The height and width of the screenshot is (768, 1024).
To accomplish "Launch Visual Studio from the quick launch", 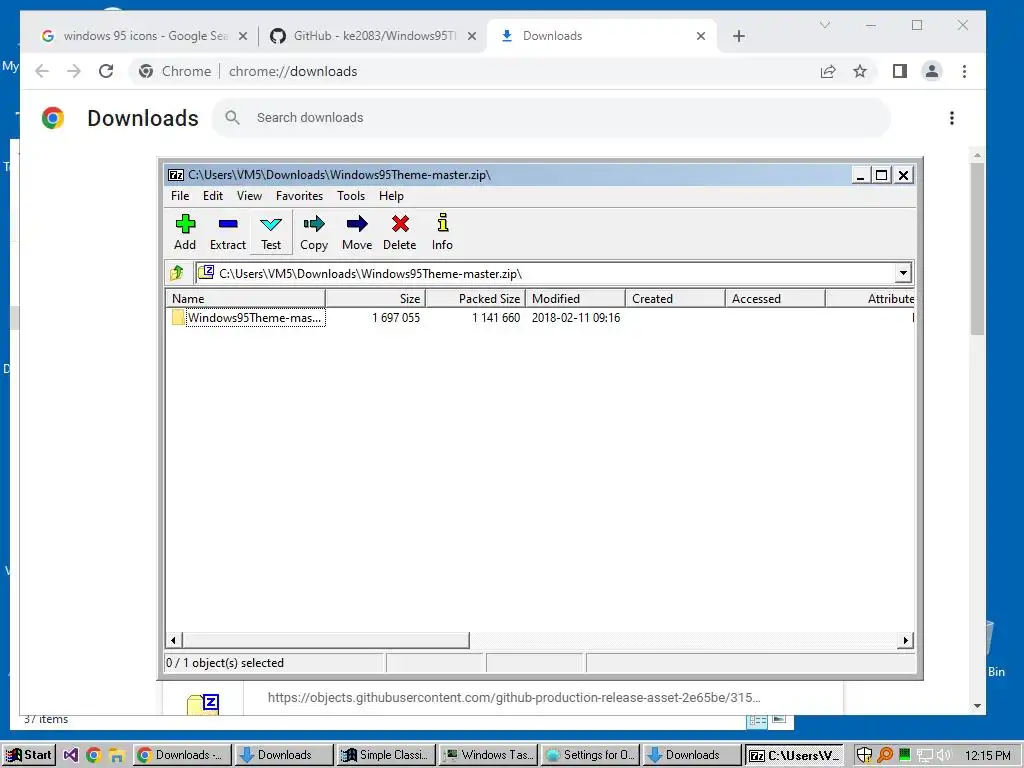I will (71, 755).
